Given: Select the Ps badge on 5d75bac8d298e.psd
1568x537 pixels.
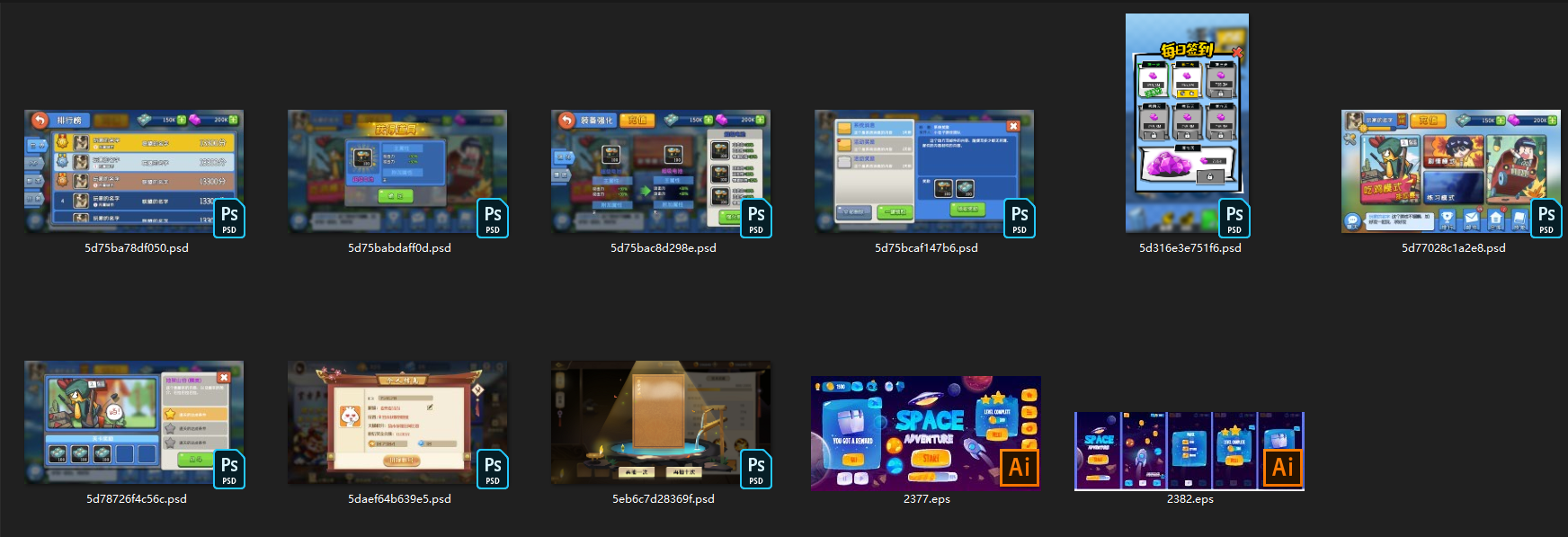Looking at the screenshot, I should 756,219.
